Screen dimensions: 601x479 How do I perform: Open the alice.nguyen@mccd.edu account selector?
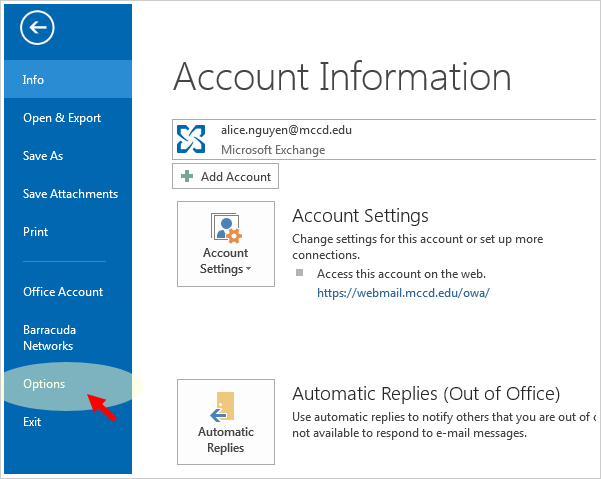(384, 139)
